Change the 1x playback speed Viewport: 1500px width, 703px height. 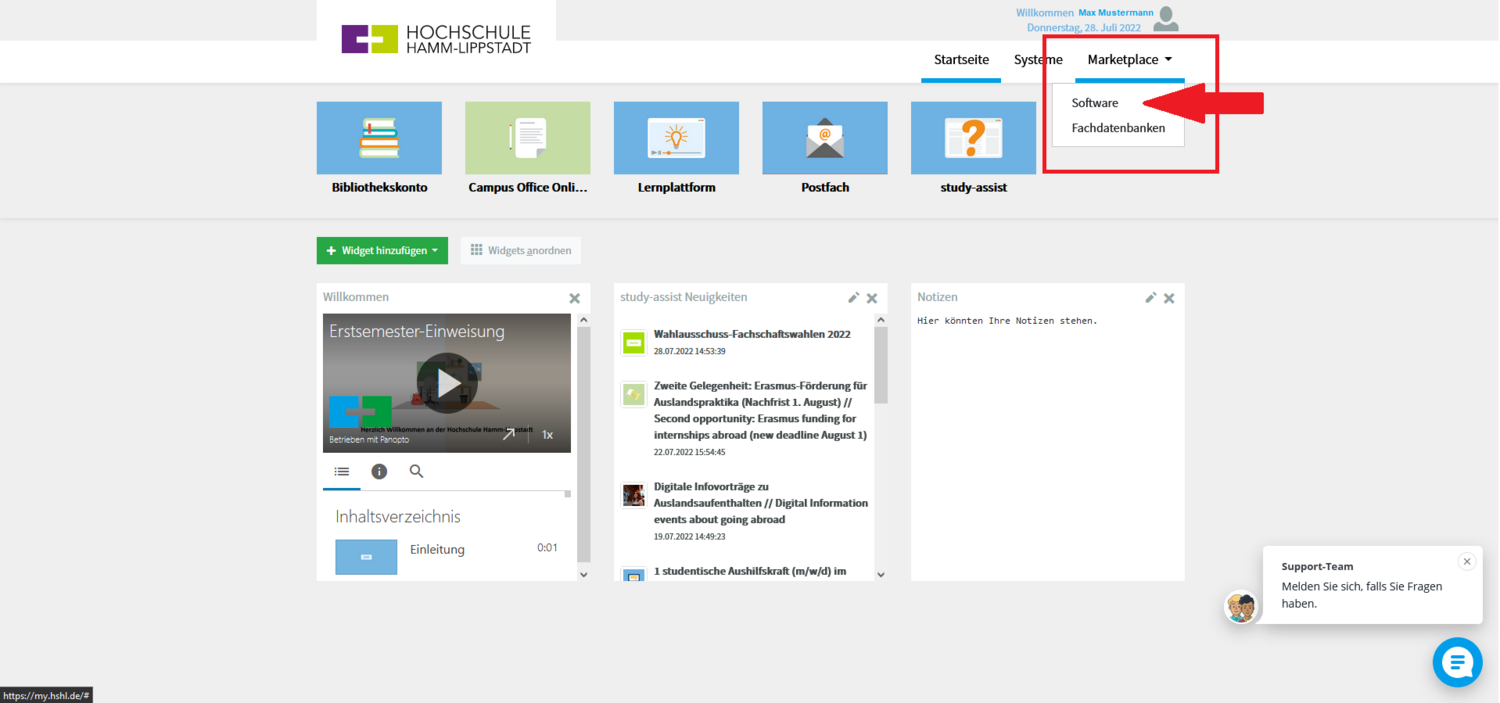pos(547,435)
